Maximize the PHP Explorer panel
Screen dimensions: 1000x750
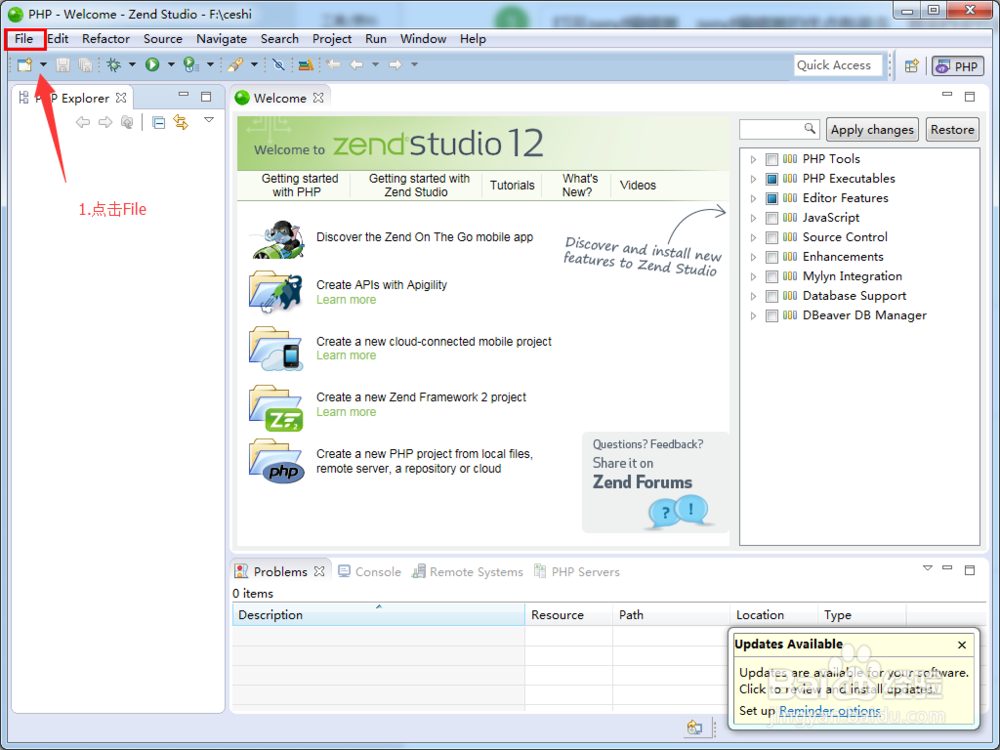(x=205, y=97)
